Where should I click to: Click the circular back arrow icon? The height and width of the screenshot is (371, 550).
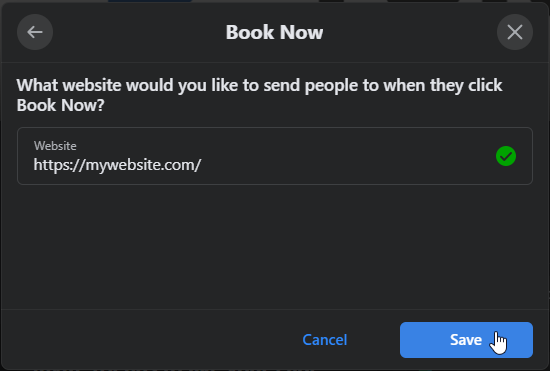coord(35,32)
